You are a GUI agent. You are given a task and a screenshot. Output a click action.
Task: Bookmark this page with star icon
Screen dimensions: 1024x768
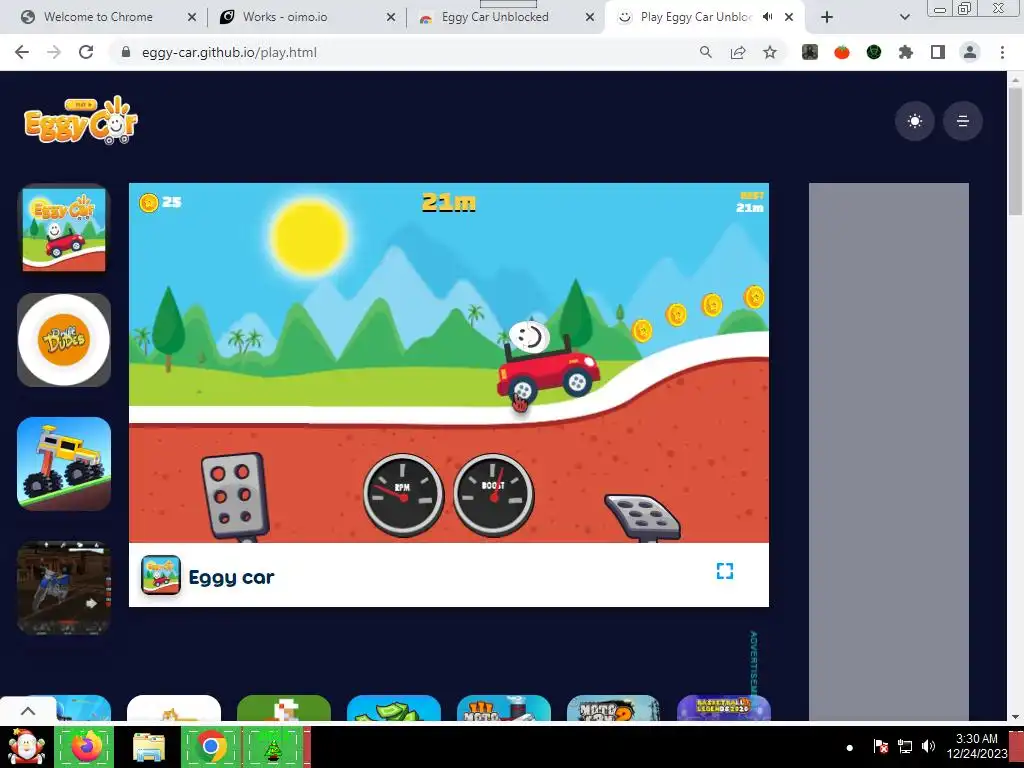click(x=770, y=52)
